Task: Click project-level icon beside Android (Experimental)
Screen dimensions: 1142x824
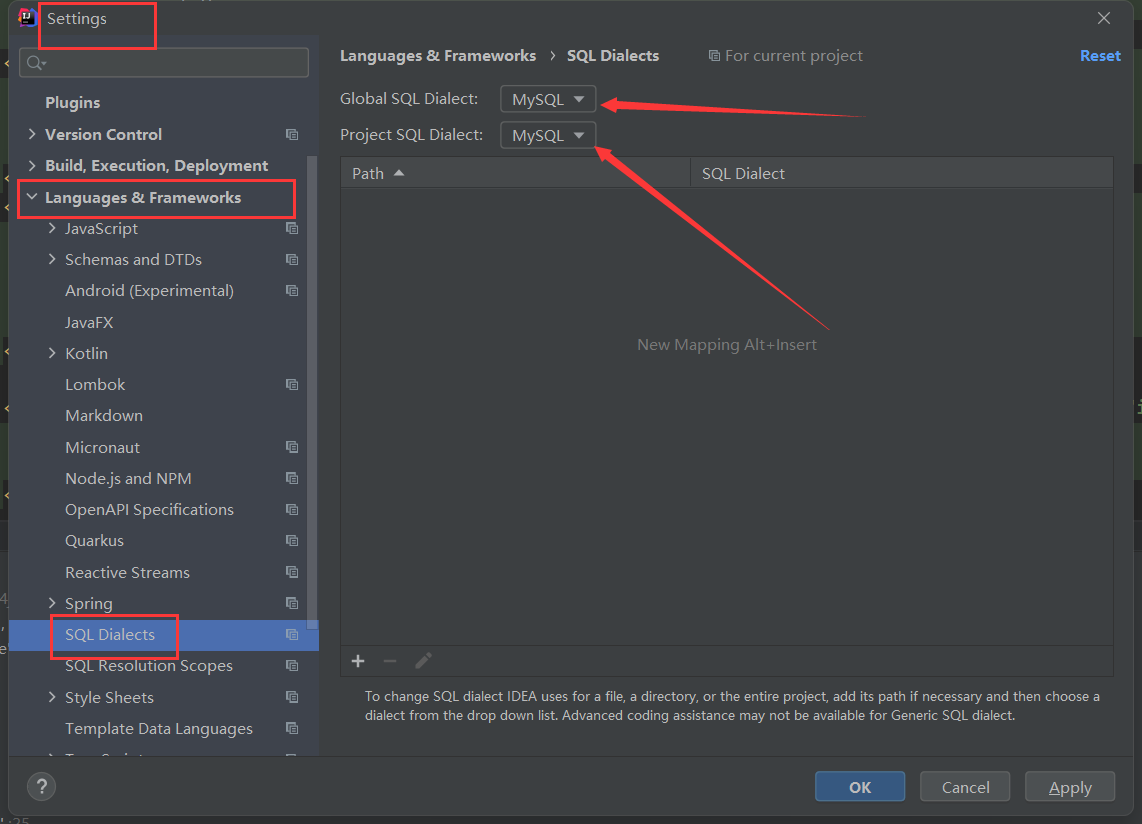Action: coord(292,291)
